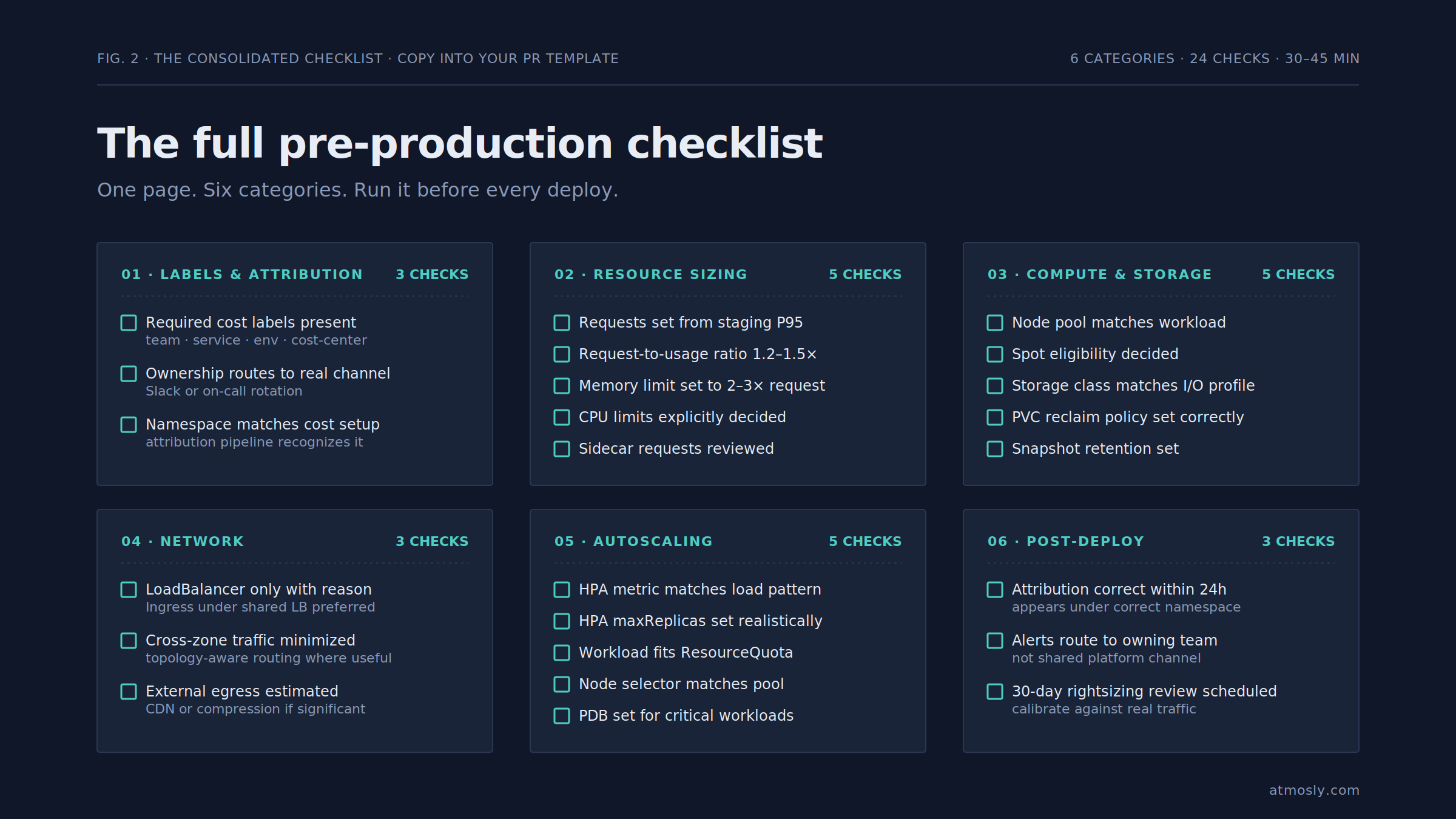Click 'team · service · env · cost-center' subtext

pos(256,340)
